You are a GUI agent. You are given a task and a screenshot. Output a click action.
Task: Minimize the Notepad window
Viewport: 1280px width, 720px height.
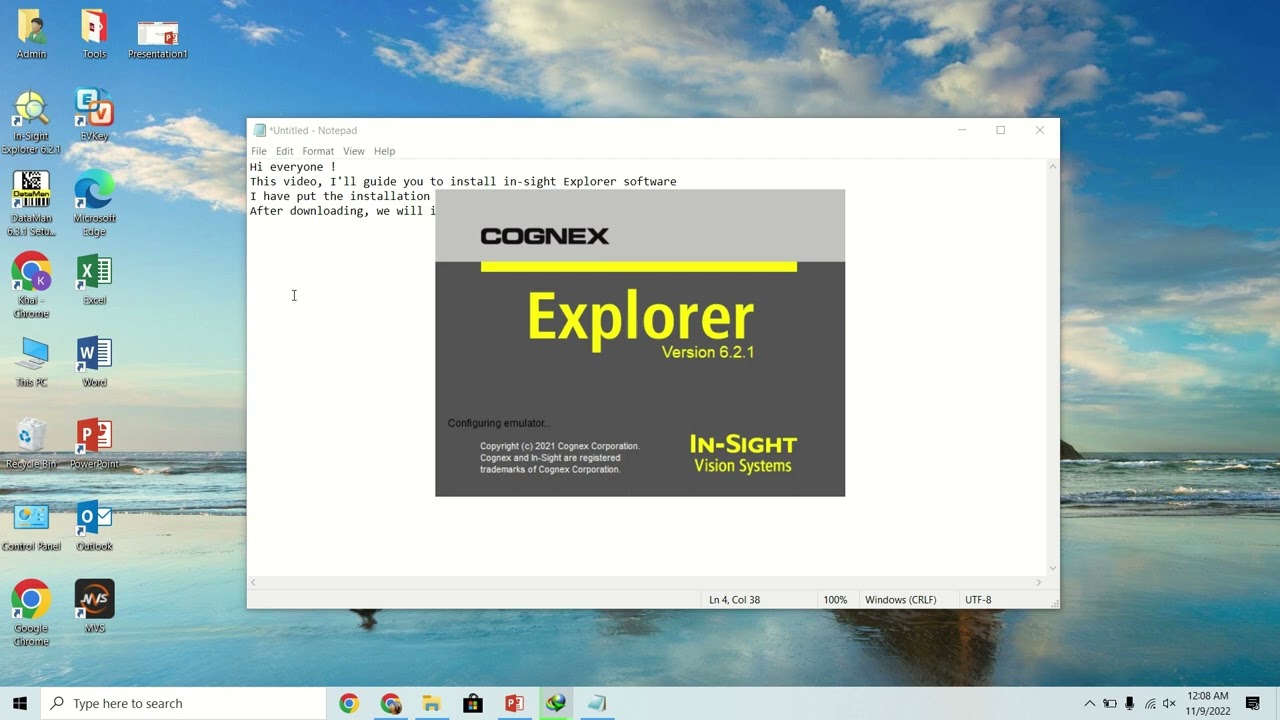(962, 130)
